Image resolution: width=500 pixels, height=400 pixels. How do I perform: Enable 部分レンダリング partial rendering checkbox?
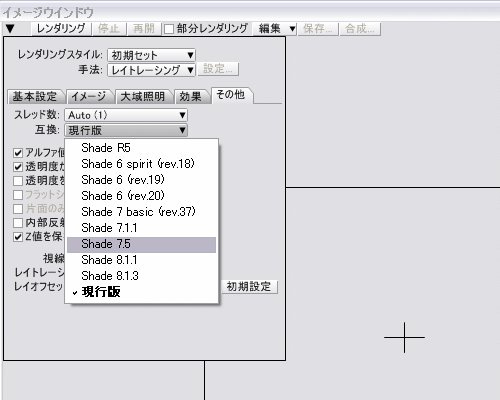pos(169,29)
